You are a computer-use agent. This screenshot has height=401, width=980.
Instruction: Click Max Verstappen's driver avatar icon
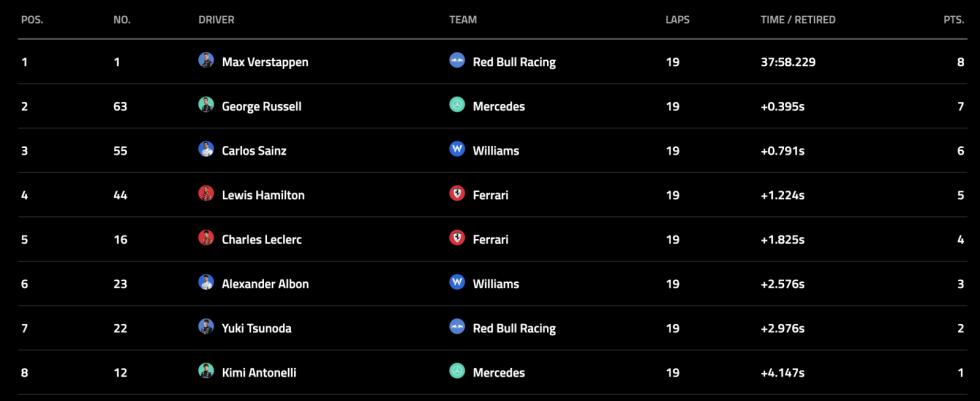pos(207,61)
